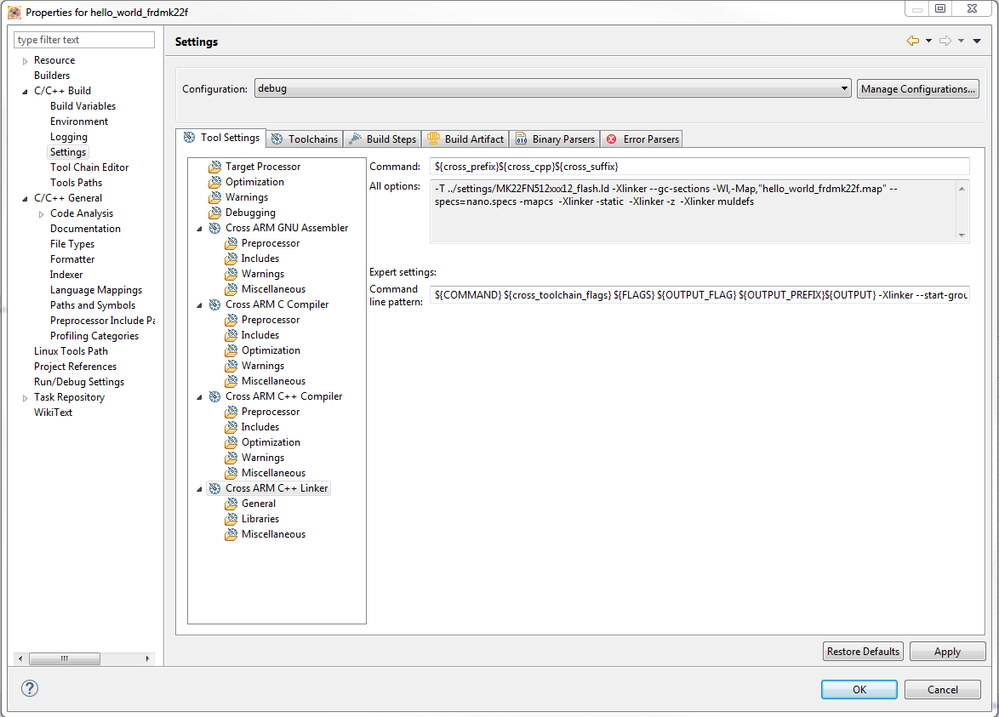Click the Optimization icon under Tool Settings root
The width and height of the screenshot is (999, 717).
215,182
